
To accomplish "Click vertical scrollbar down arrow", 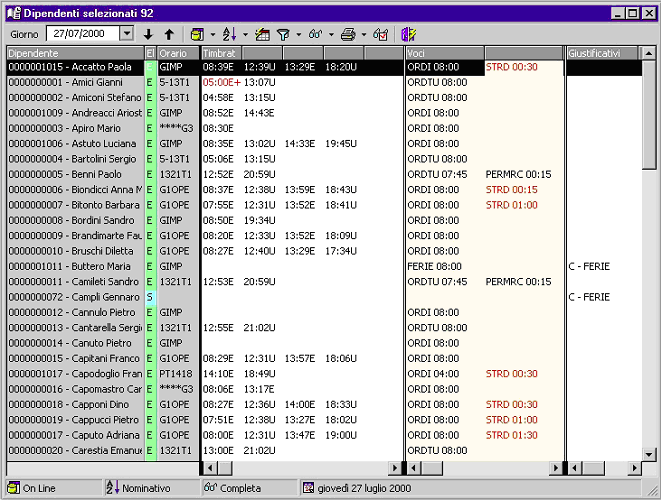I will [x=649, y=454].
